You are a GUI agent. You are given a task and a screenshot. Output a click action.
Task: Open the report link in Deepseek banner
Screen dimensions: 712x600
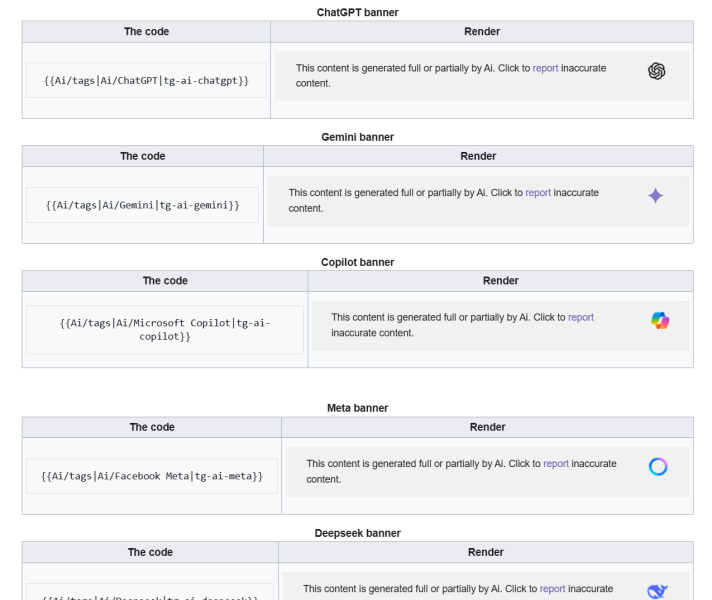553,589
